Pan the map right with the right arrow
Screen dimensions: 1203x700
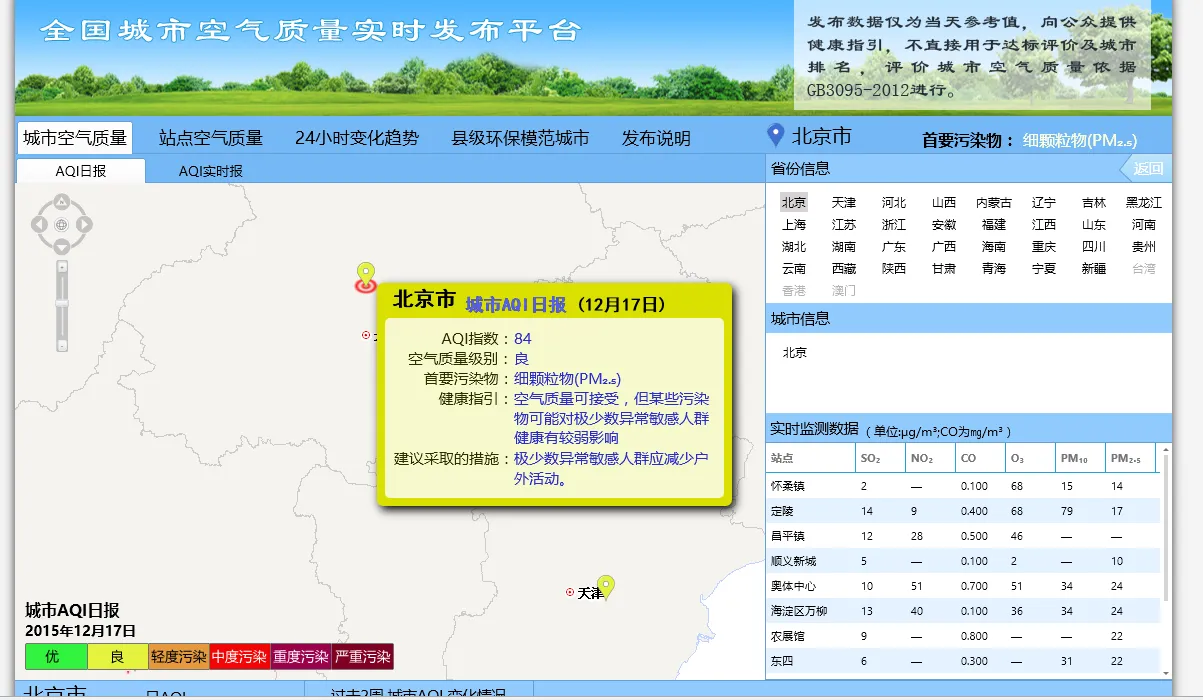84,225
